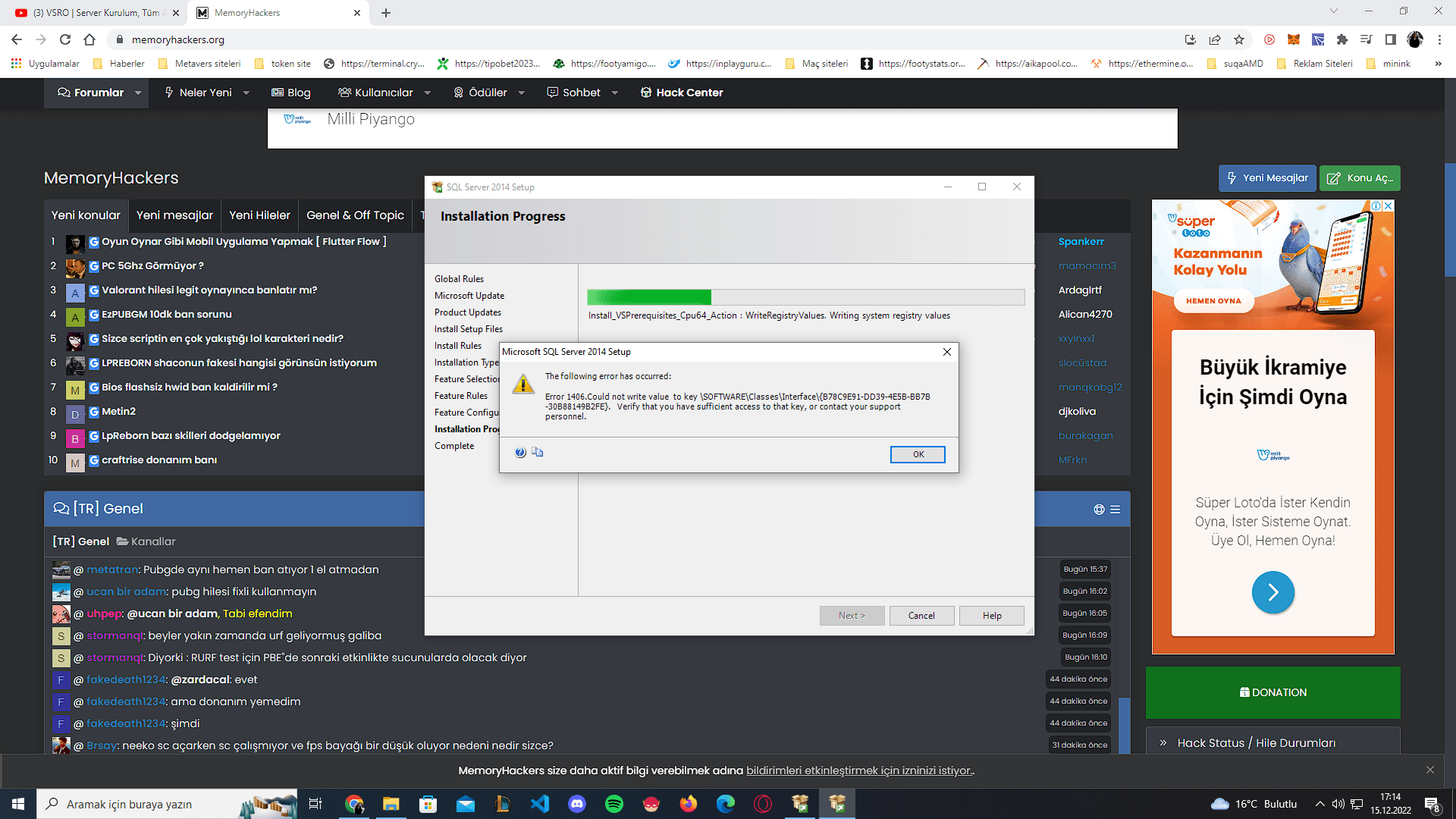The height and width of the screenshot is (819, 1456).
Task: Launch Visual Studio Code from taskbar
Action: point(540,804)
